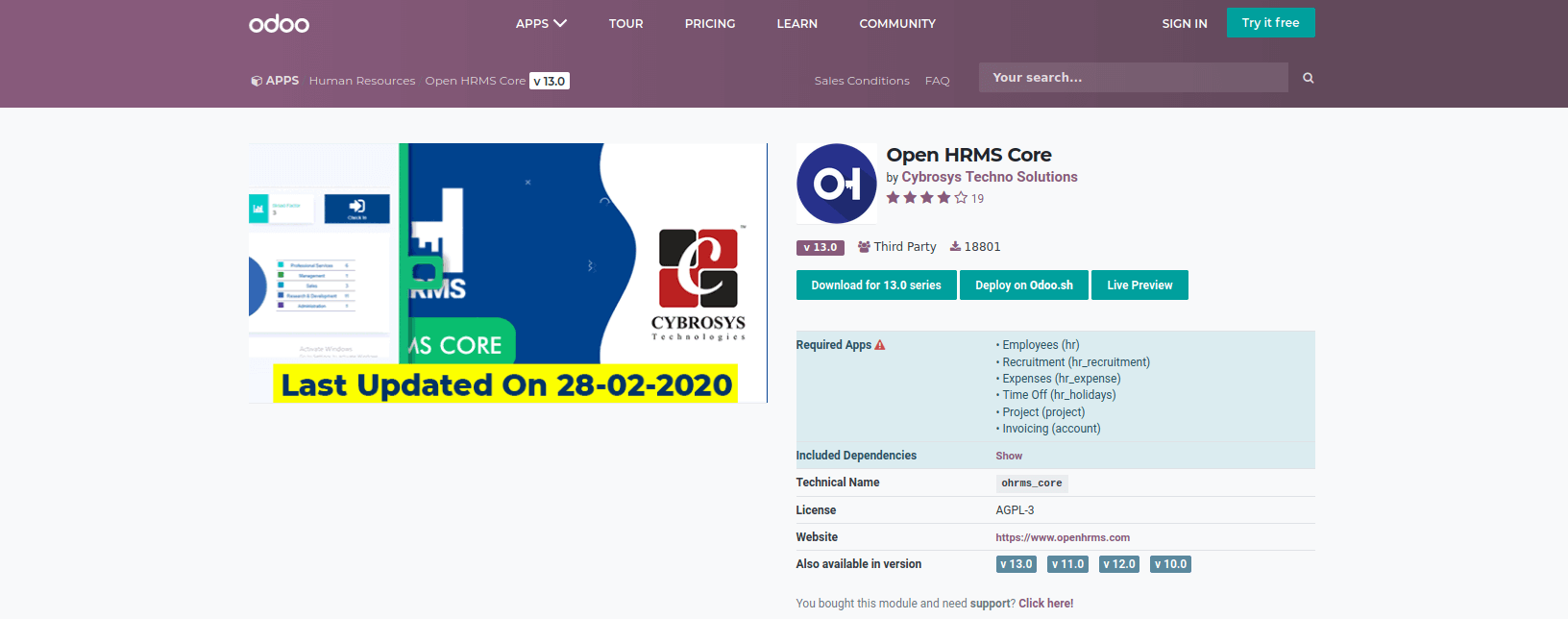Click the Open HRMS Core title
Screen dimensions: 1568x619
tap(968, 155)
